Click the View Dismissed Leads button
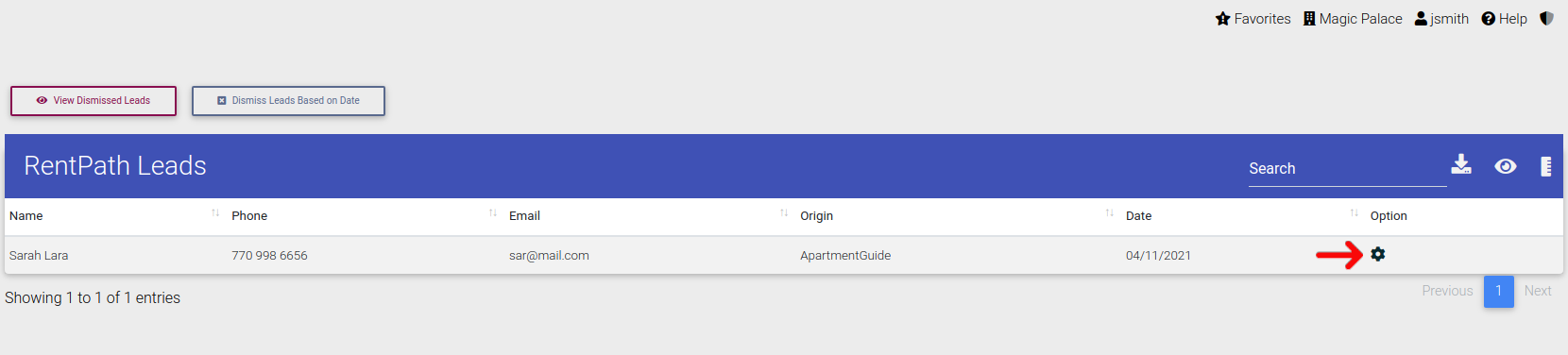This screenshot has width=1568, height=355. click(94, 101)
